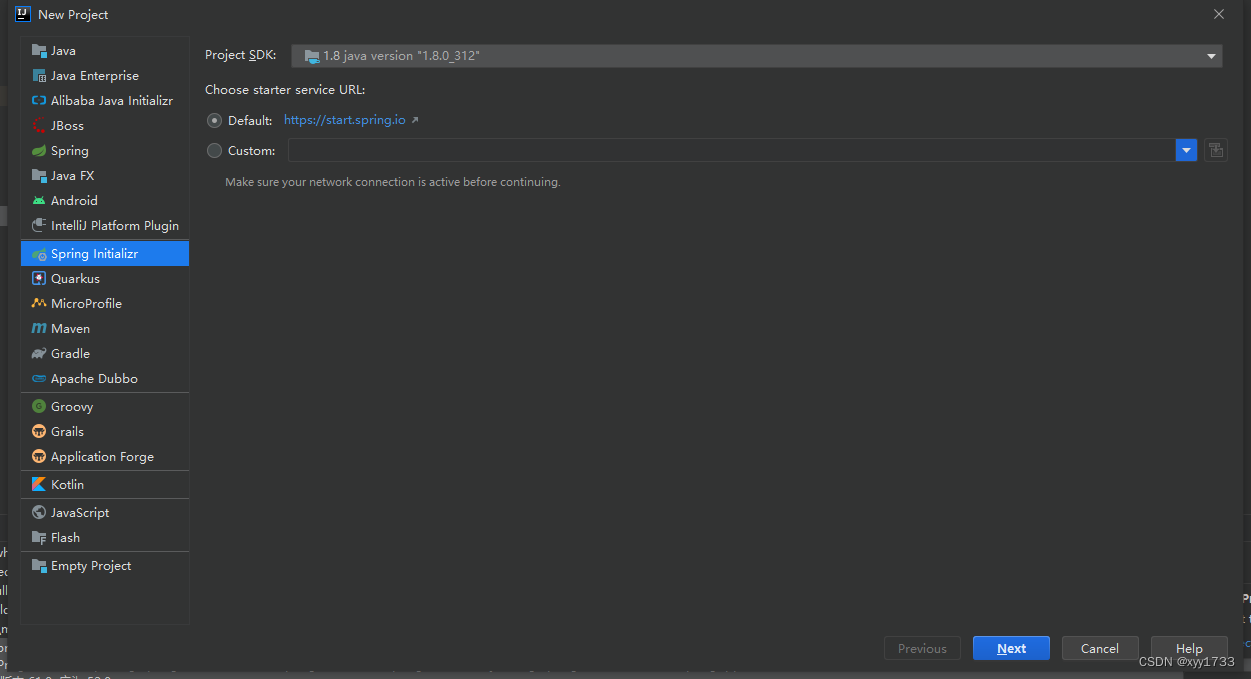Screen dimensions: 1251x679
Task: Click the red JBoss icon
Action: coord(39,126)
